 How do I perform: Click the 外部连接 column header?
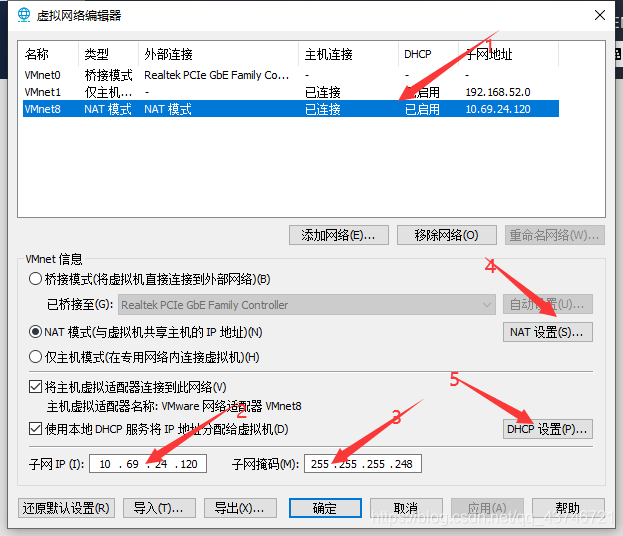click(x=219, y=54)
